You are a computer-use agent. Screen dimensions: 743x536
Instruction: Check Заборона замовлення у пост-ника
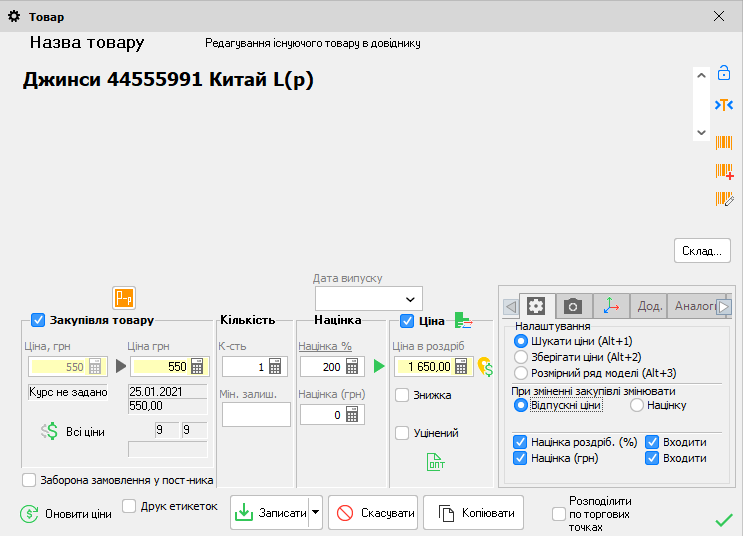click(29, 480)
